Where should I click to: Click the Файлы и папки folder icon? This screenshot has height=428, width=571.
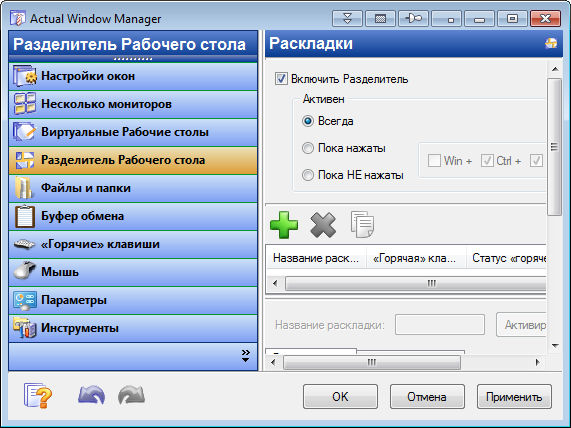point(24,188)
